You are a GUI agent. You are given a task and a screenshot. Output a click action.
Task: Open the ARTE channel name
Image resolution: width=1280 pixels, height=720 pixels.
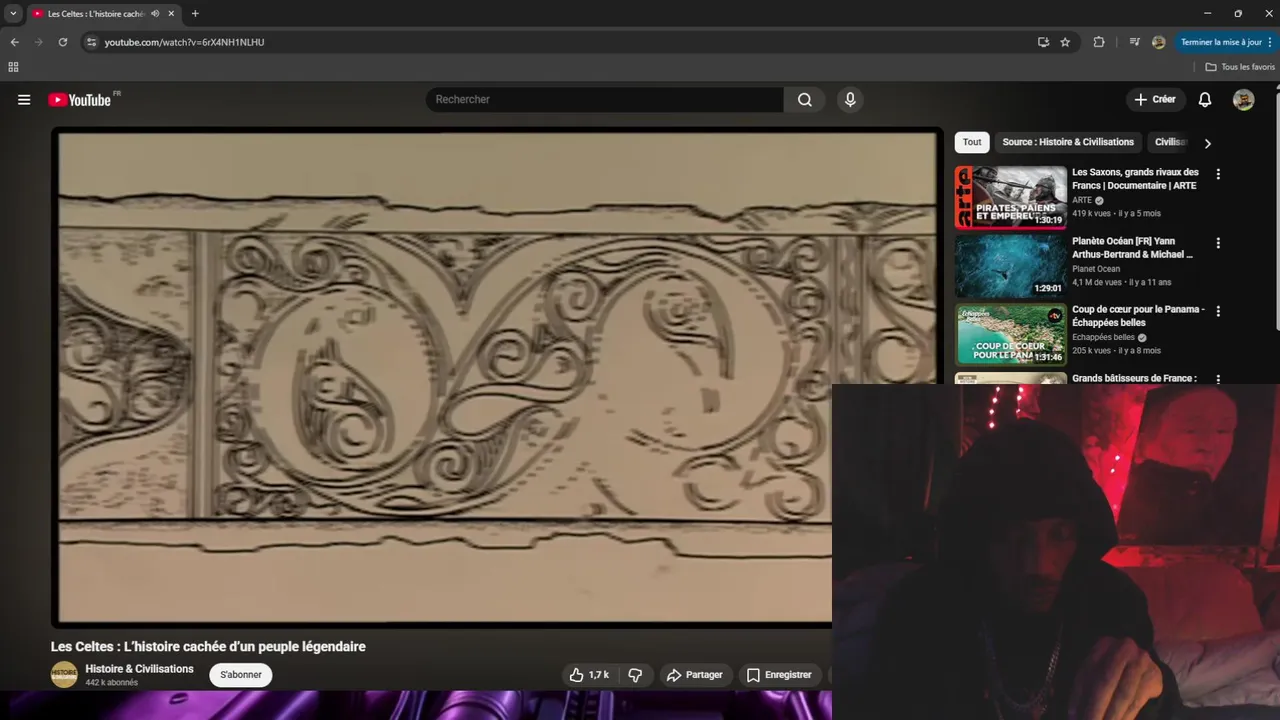click(x=1082, y=200)
